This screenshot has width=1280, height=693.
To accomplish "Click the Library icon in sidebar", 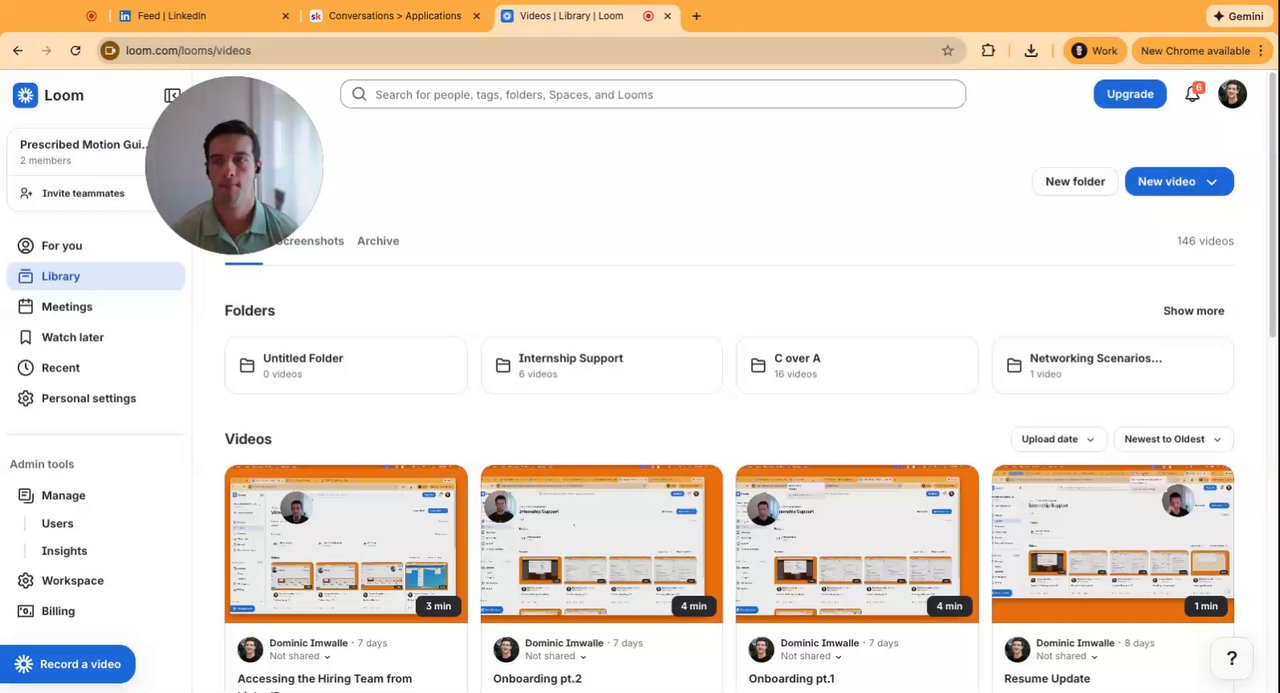I will click(x=26, y=276).
